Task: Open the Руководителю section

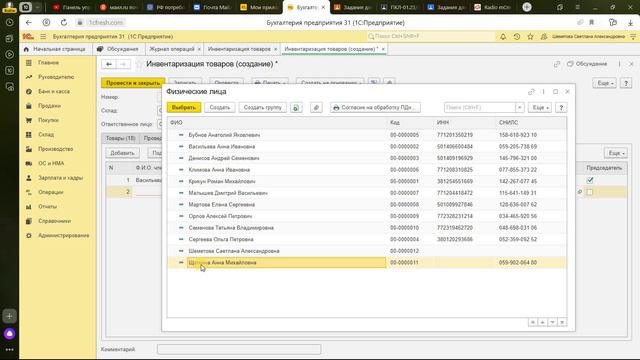Action: (56, 77)
